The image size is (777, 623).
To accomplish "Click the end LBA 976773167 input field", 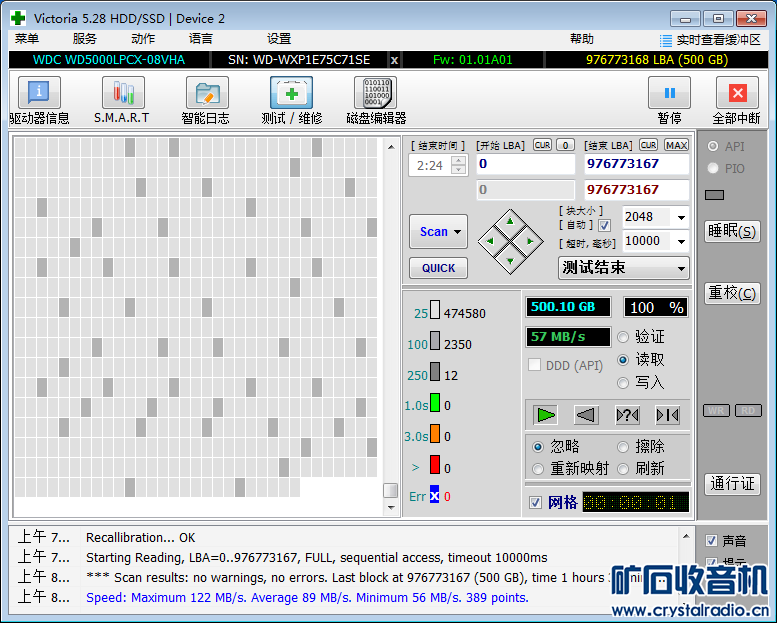I will click(636, 164).
